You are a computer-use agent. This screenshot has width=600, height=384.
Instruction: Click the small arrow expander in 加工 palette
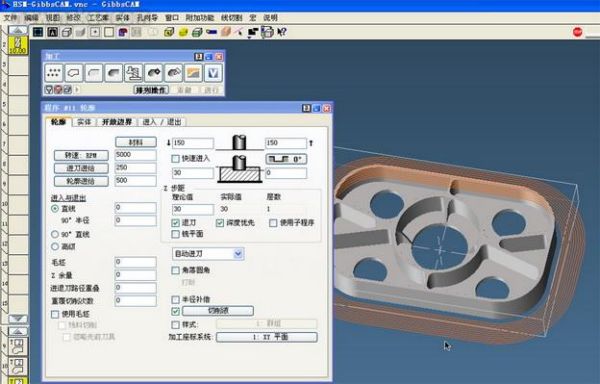pyautogui.click(x=77, y=90)
